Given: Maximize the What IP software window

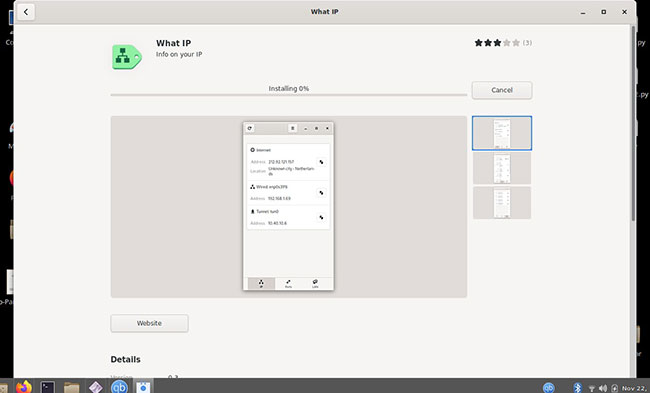Looking at the screenshot, I should (x=604, y=12).
